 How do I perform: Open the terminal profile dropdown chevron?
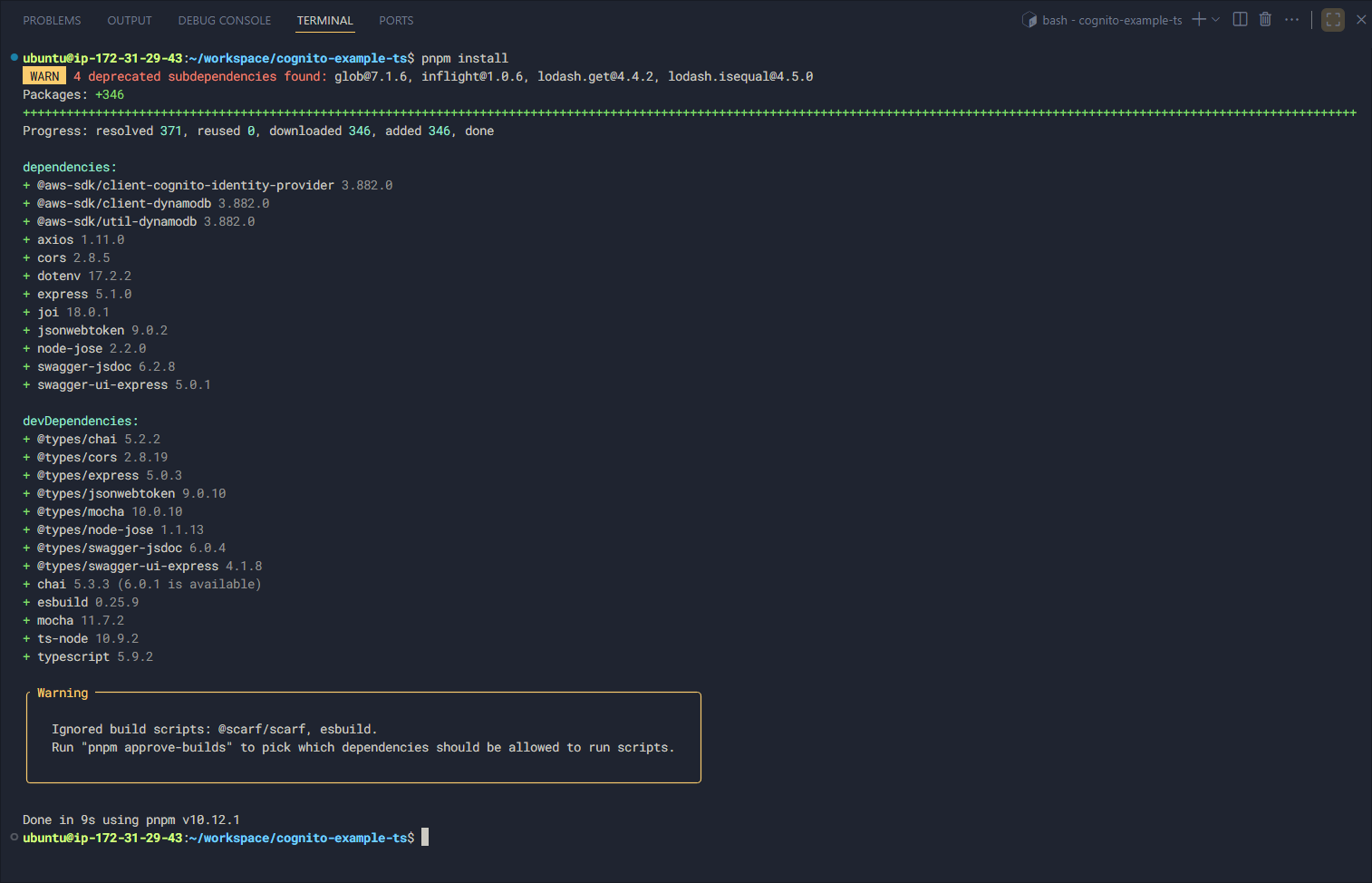tap(1214, 19)
